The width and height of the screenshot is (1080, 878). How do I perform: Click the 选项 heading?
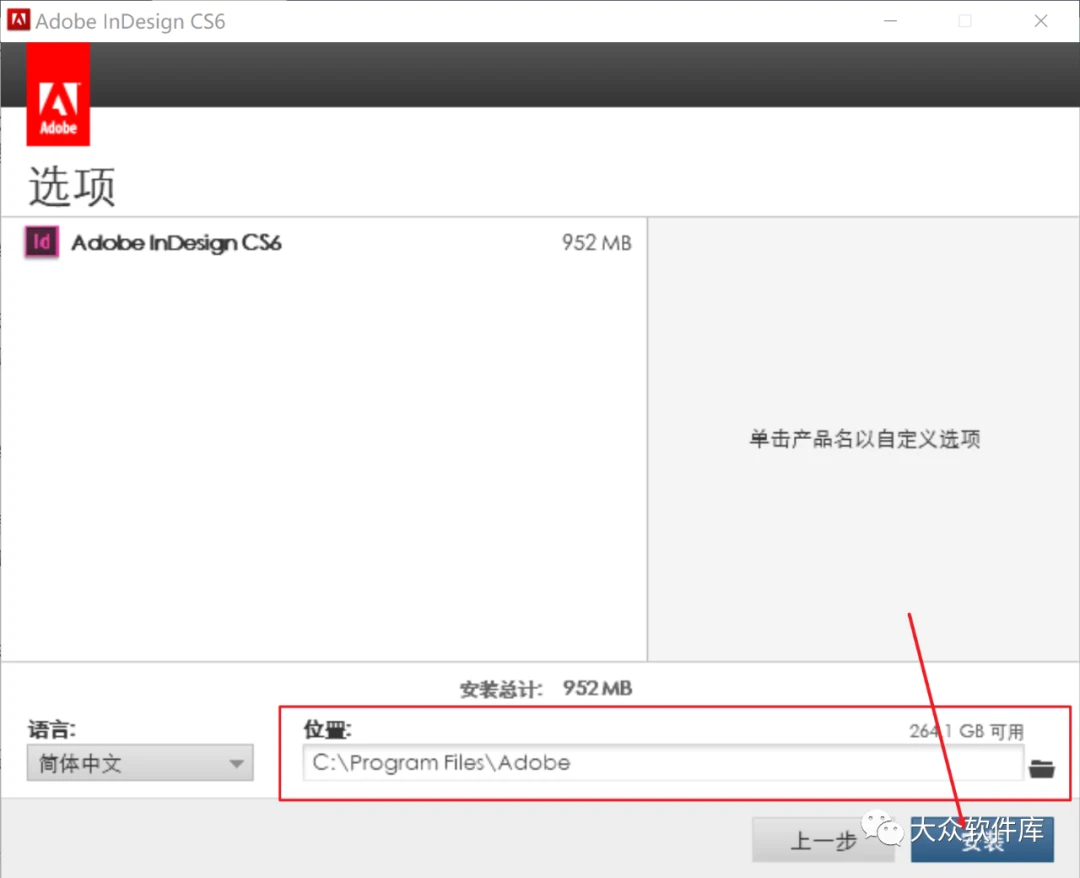[x=72, y=186]
